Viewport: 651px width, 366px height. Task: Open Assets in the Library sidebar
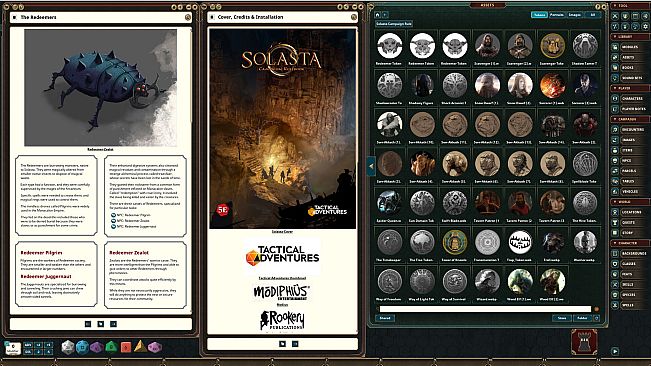coord(629,57)
